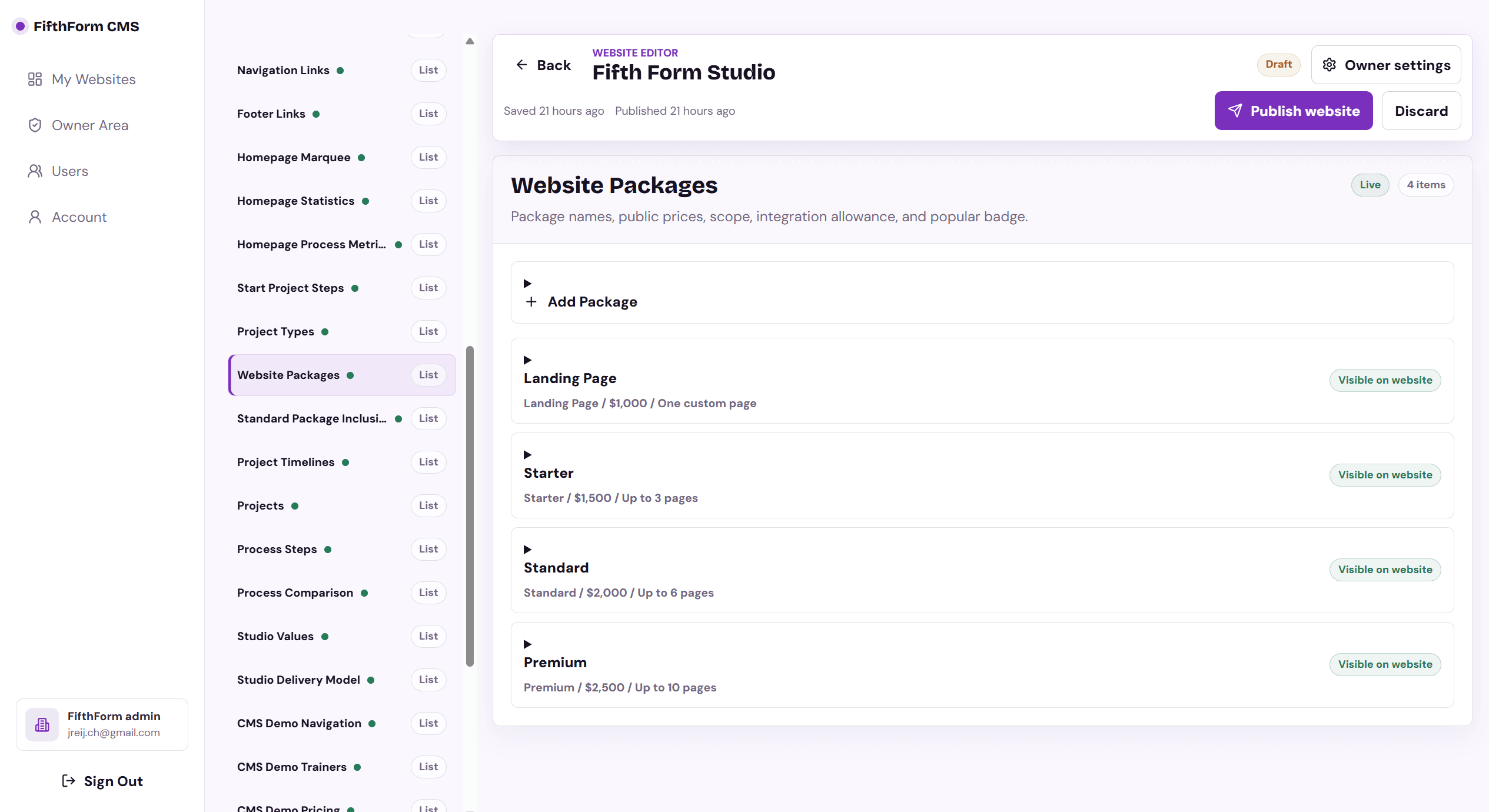Open the Standard Package Inclusions section
Screen dimensions: 1489x812
pyautogui.click(x=342, y=418)
